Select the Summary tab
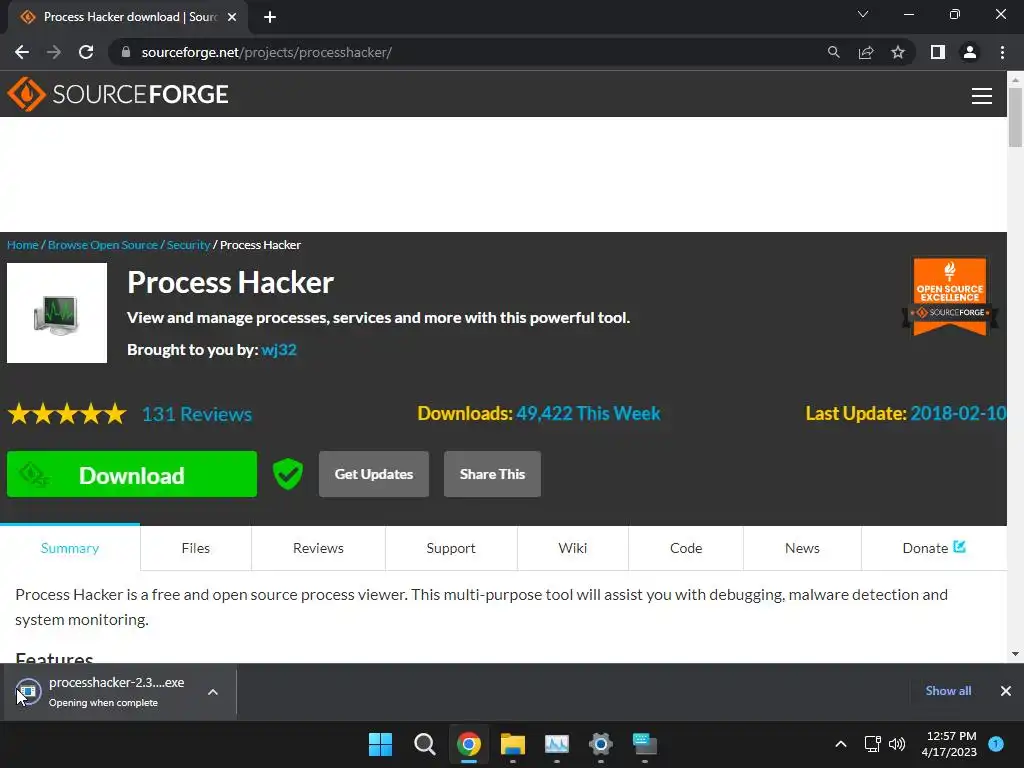The image size is (1024, 768). click(x=70, y=548)
